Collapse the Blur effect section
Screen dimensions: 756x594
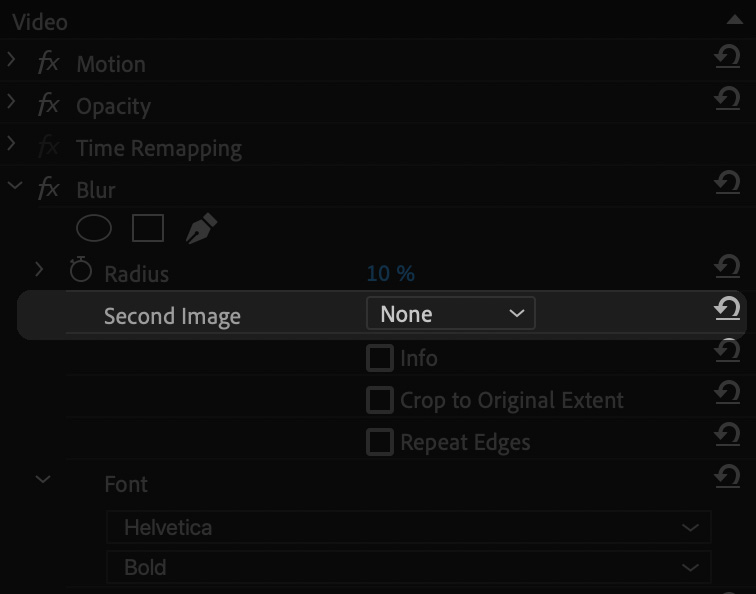tap(15, 185)
